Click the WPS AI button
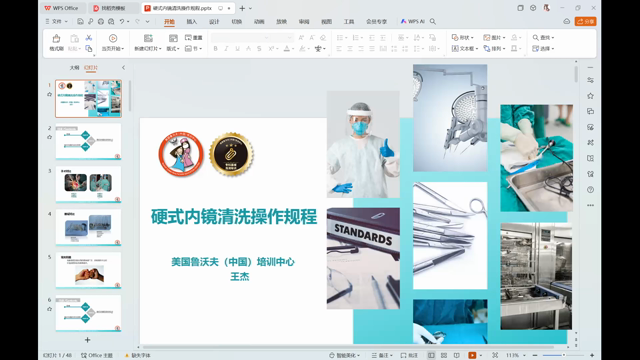This screenshot has height=360, width=640. (413, 21)
